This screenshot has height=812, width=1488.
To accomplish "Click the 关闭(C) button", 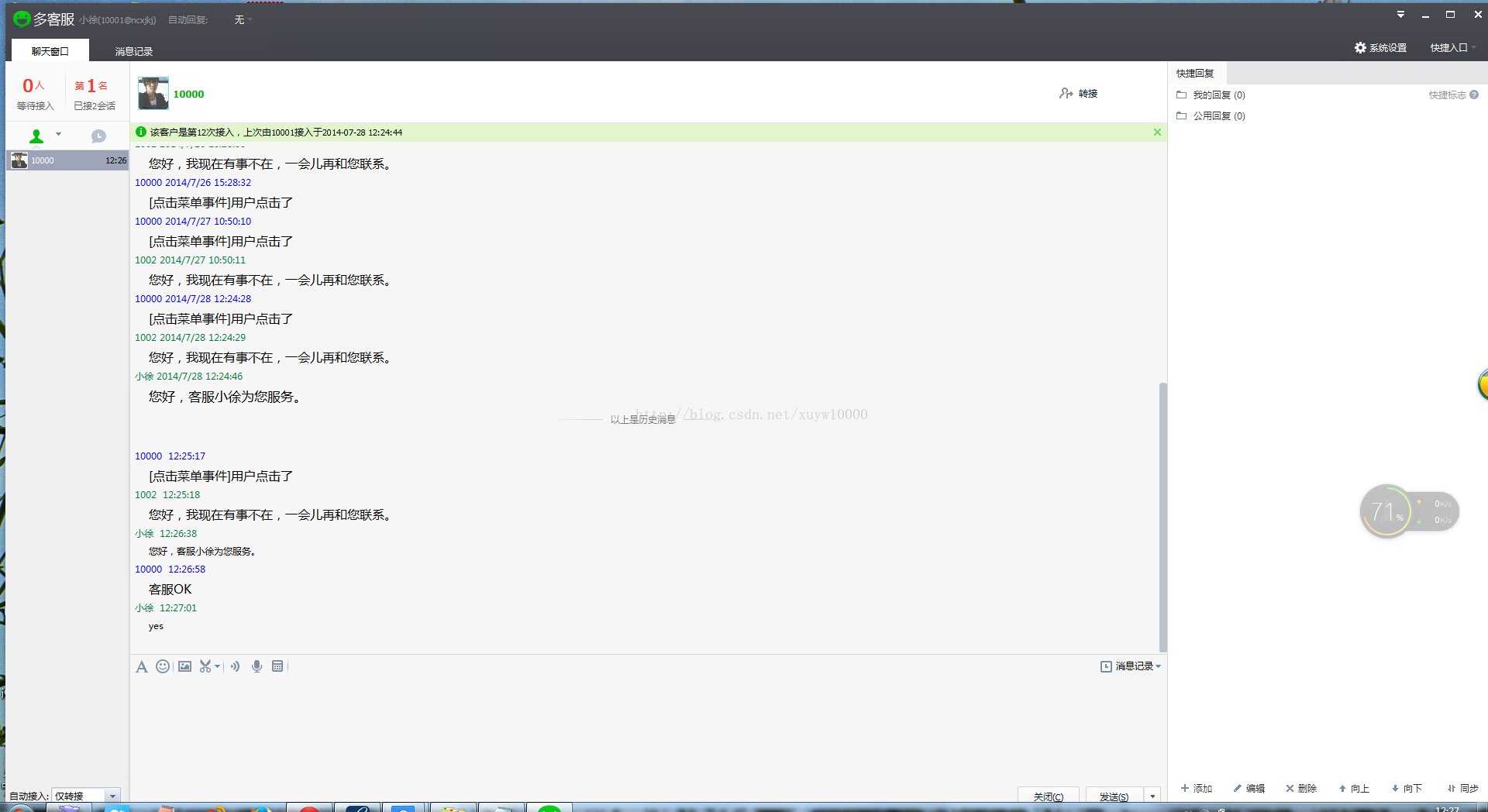I will (1049, 795).
